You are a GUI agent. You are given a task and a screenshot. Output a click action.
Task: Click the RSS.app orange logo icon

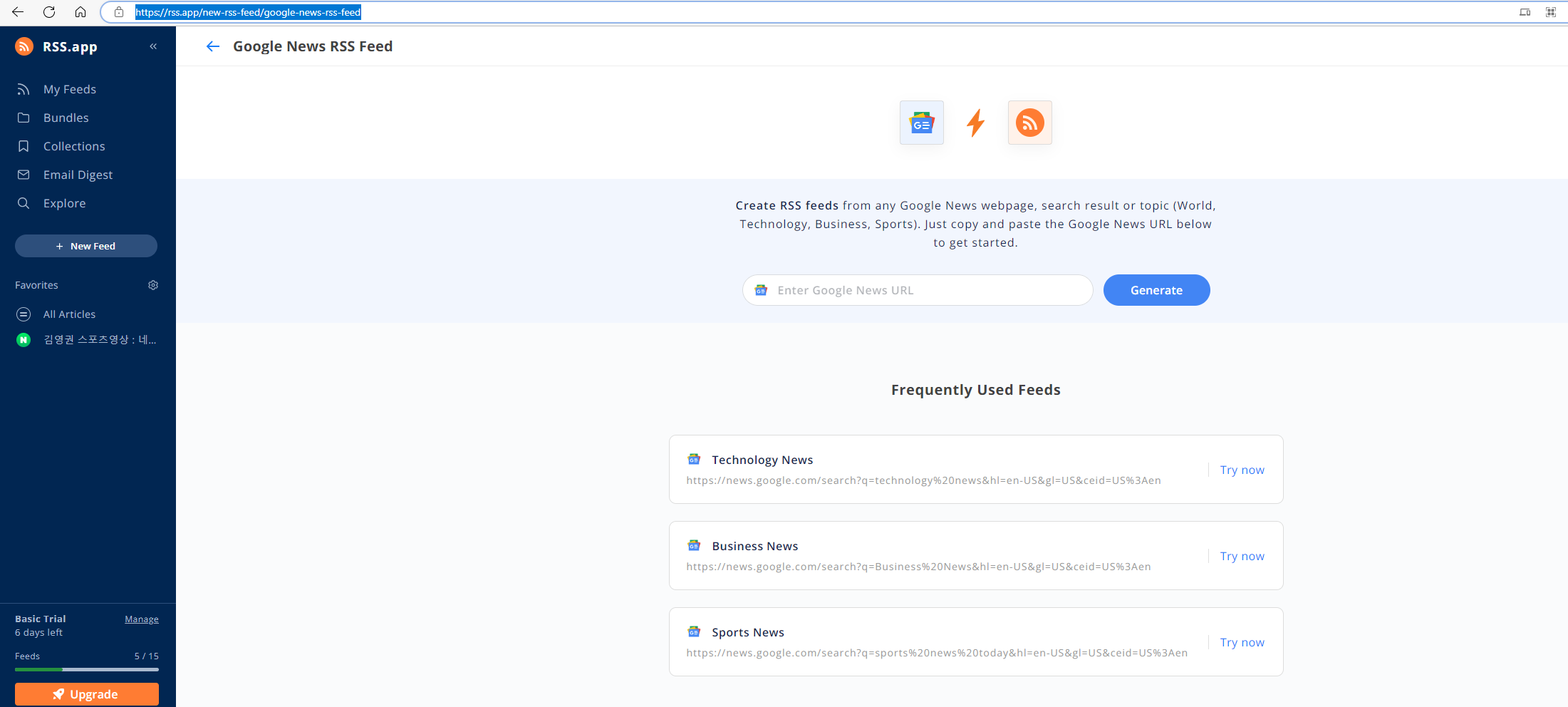click(x=24, y=46)
